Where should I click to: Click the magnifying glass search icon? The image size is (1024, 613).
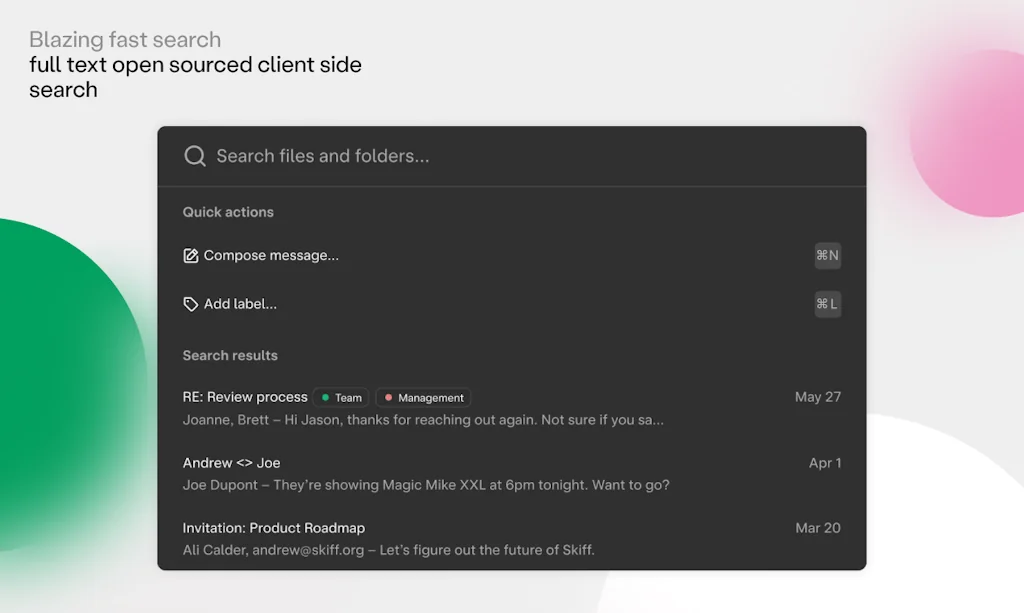(195, 156)
